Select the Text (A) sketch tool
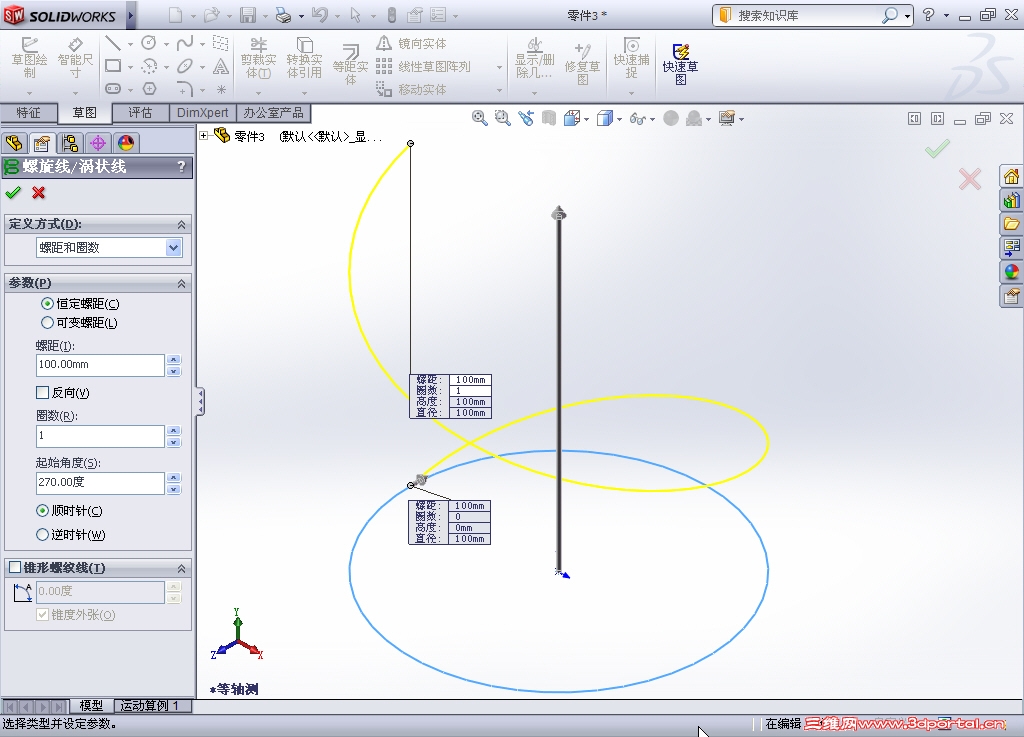 coord(221,66)
